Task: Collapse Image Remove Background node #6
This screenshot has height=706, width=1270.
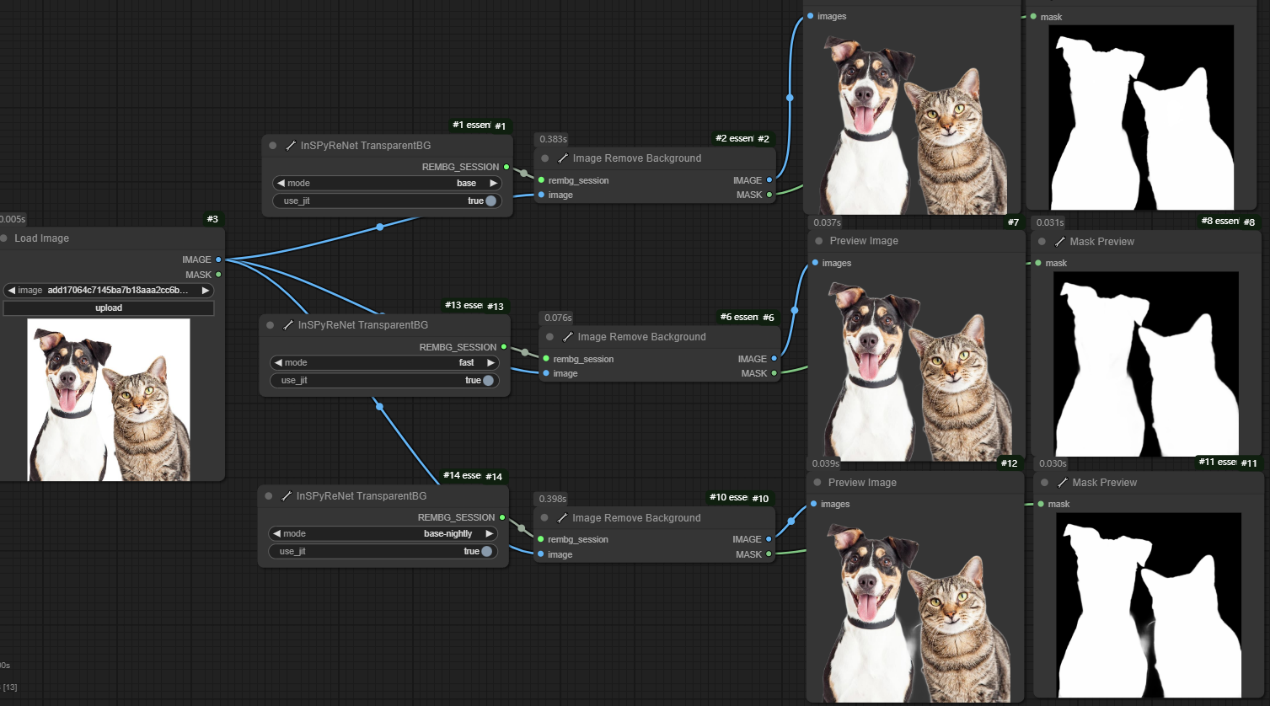Action: [x=548, y=337]
